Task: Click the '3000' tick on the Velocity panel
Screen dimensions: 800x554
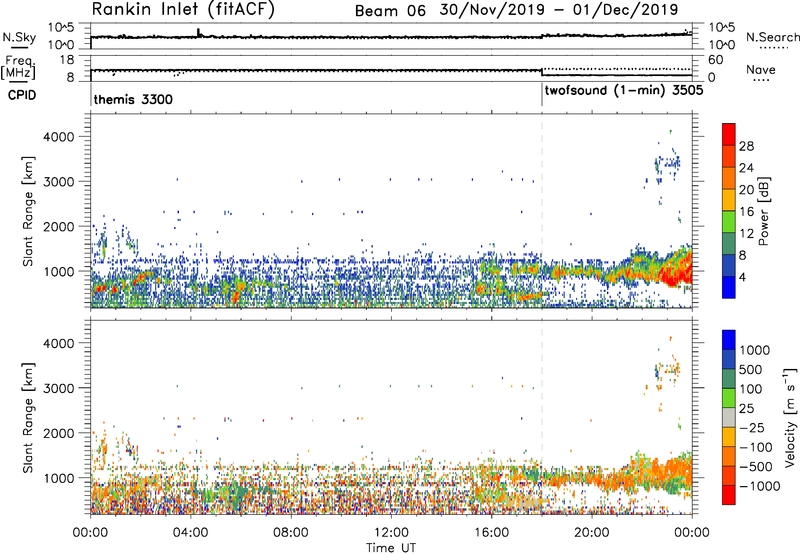Action: tap(59, 388)
